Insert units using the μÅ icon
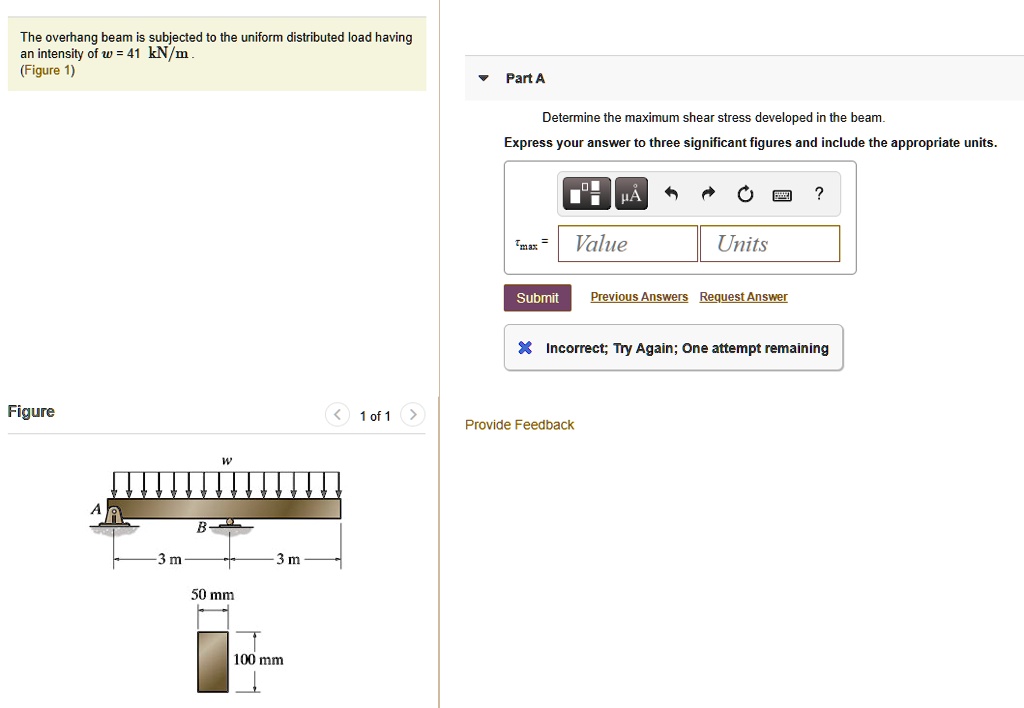The height and width of the screenshot is (708, 1024). click(629, 193)
